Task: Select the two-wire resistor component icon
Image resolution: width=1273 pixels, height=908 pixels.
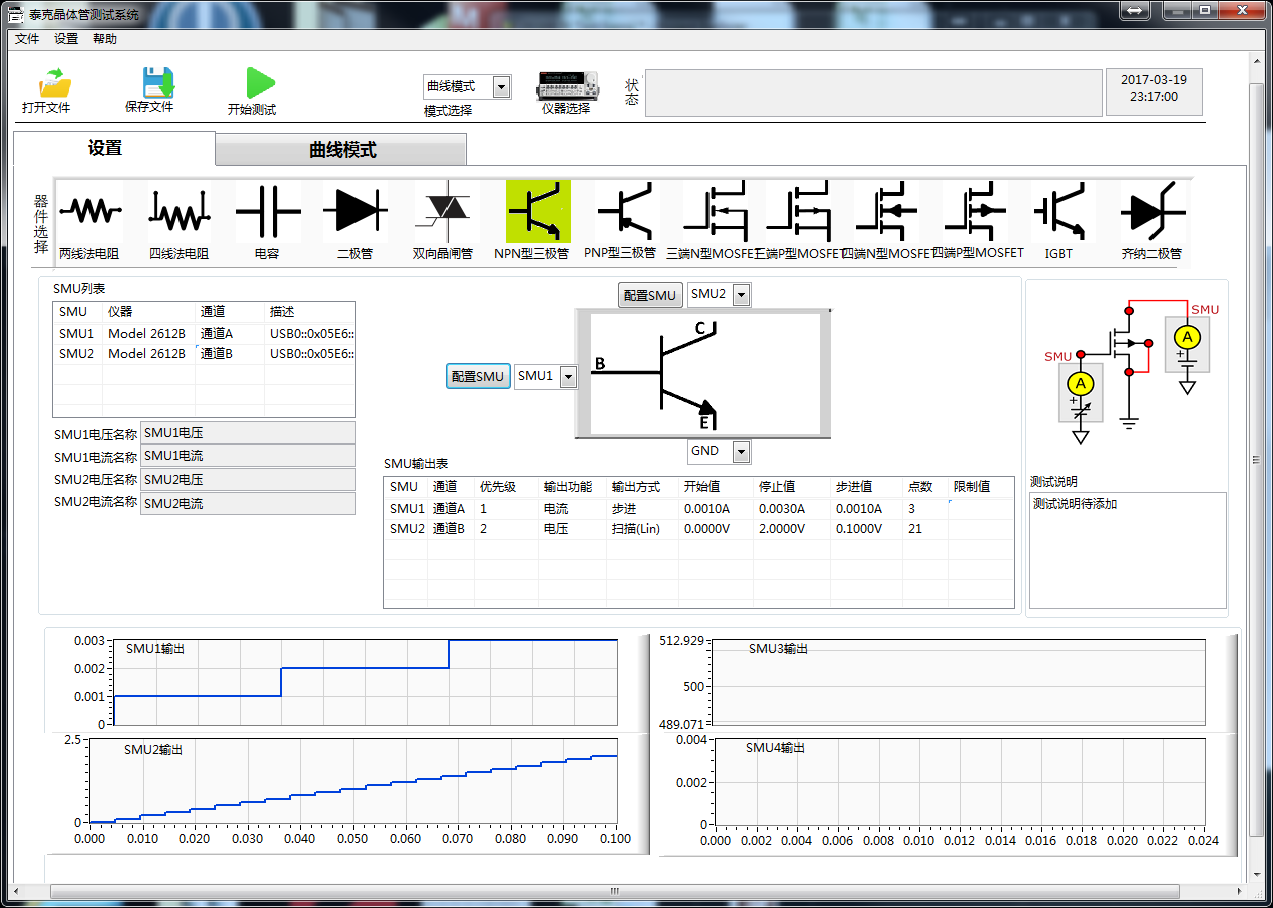Action: [90, 211]
